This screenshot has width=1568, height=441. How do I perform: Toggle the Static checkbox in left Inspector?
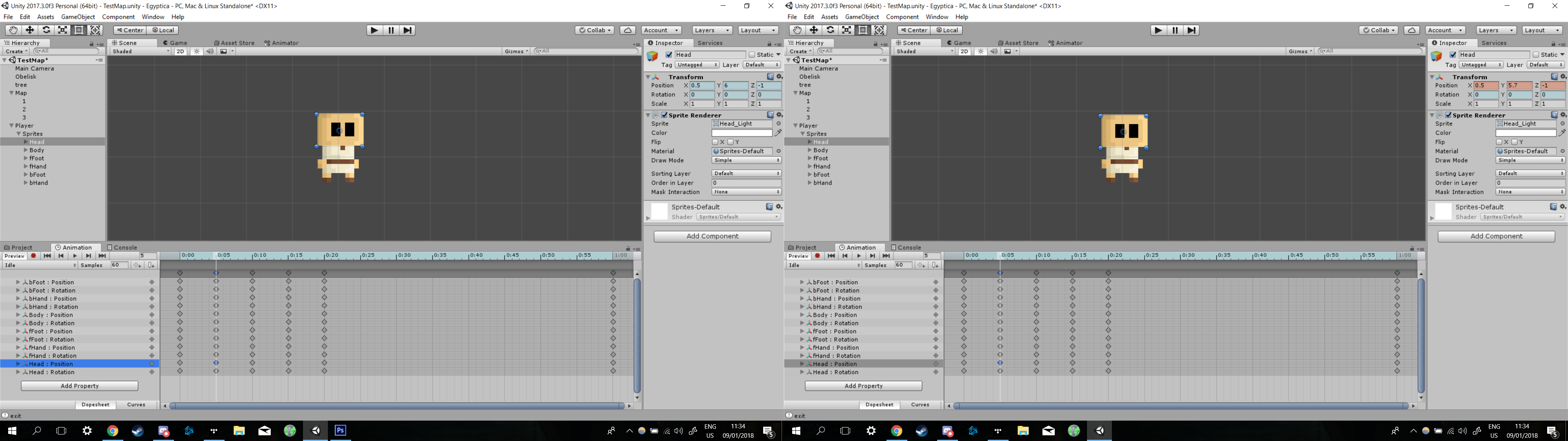[x=752, y=55]
